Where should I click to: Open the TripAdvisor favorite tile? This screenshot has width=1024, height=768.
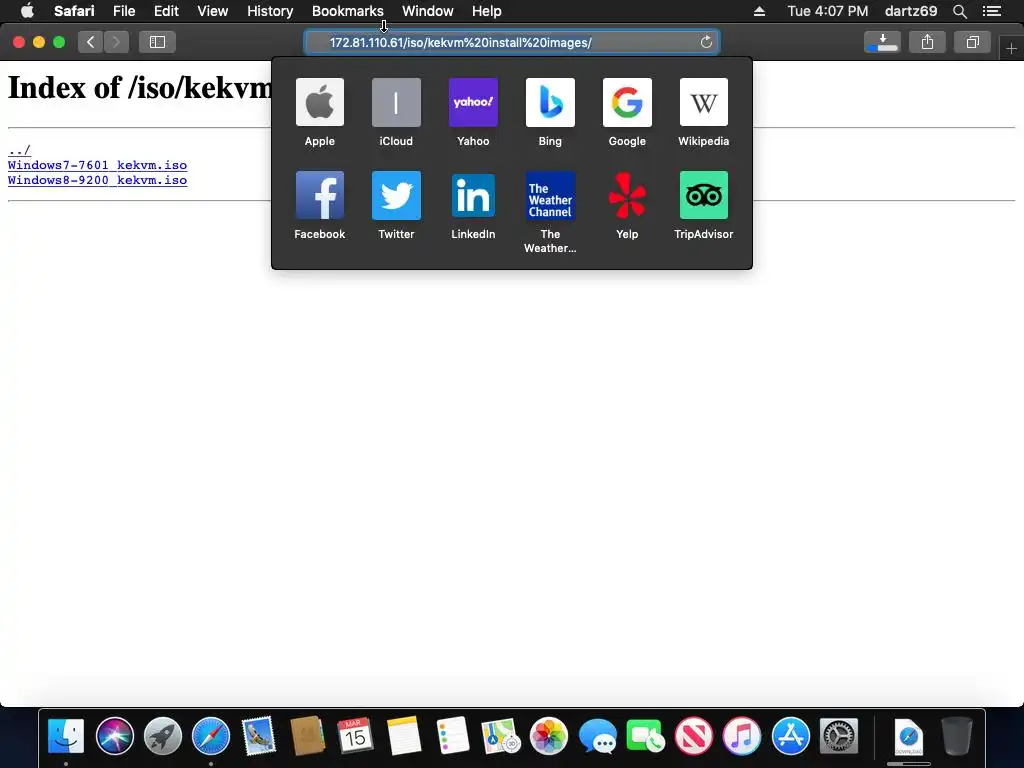click(x=704, y=195)
